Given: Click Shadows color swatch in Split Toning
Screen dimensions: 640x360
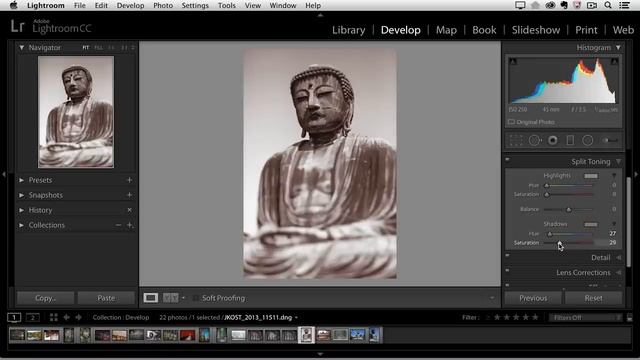Looking at the screenshot, I should pos(591,224).
